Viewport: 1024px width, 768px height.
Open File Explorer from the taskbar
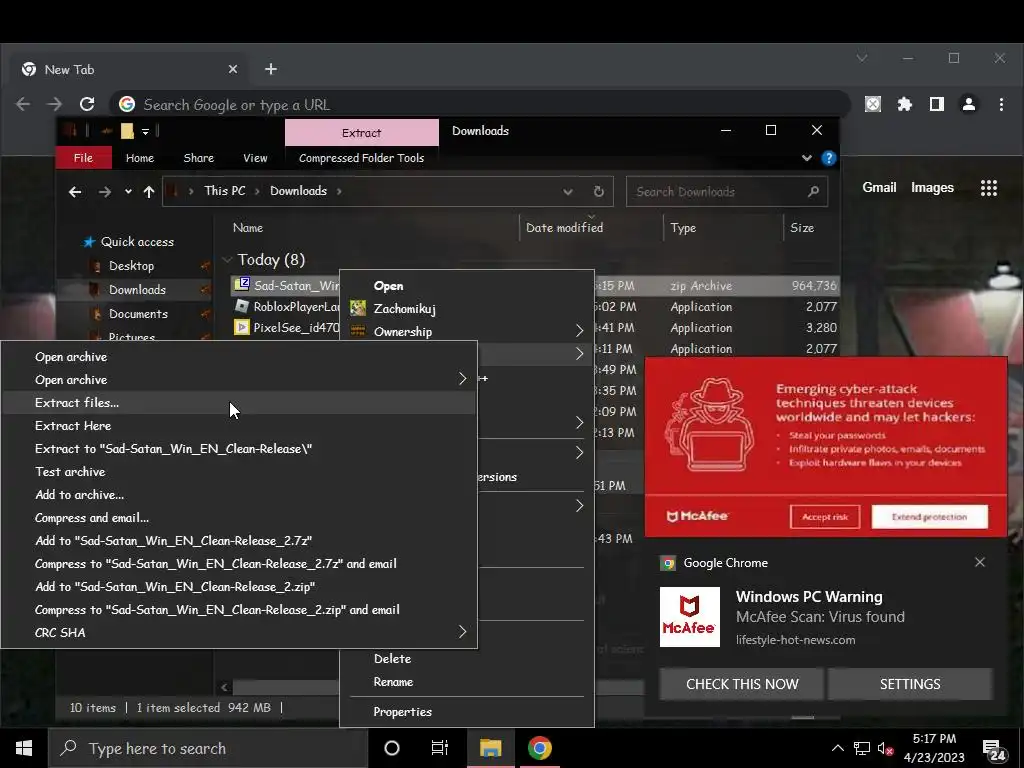[x=490, y=748]
